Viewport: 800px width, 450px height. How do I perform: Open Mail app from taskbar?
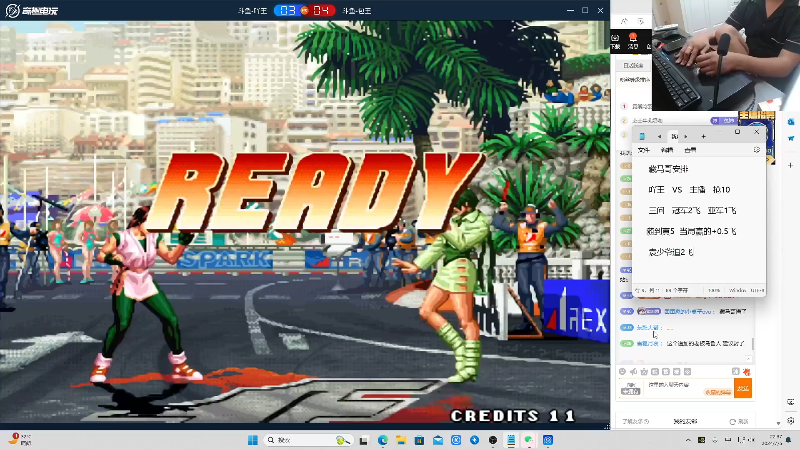click(438, 440)
